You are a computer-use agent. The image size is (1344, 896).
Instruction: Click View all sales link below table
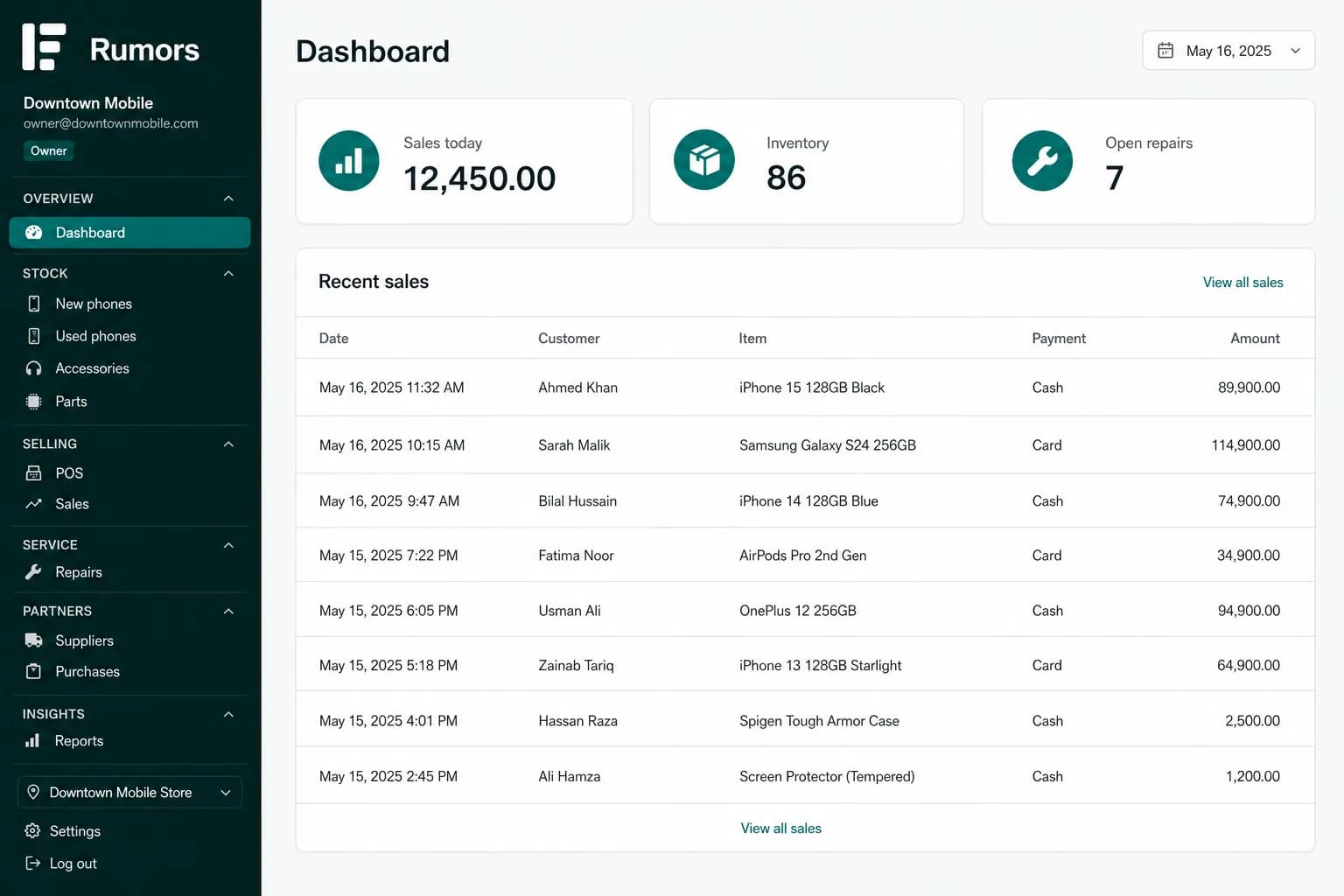pos(780,829)
